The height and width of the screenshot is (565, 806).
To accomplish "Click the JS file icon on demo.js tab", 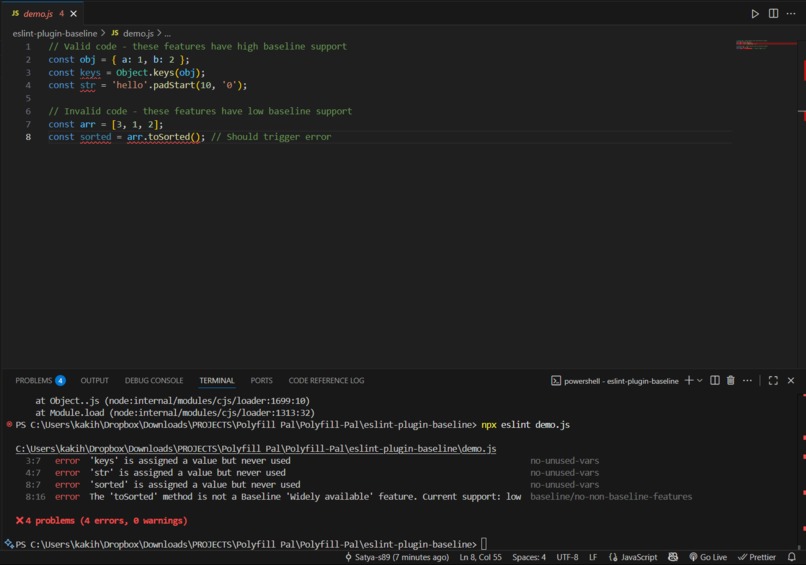I will point(15,14).
